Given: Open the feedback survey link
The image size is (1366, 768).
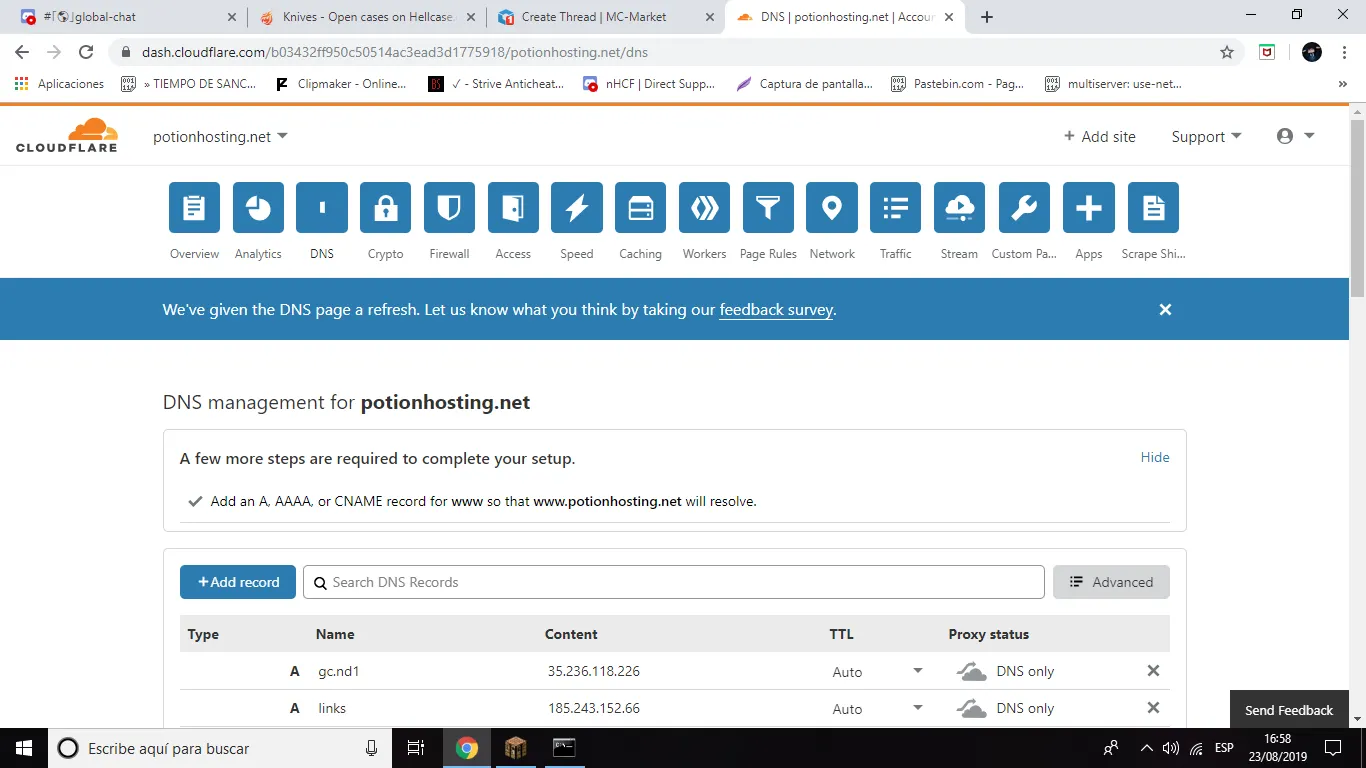Looking at the screenshot, I should click(776, 310).
